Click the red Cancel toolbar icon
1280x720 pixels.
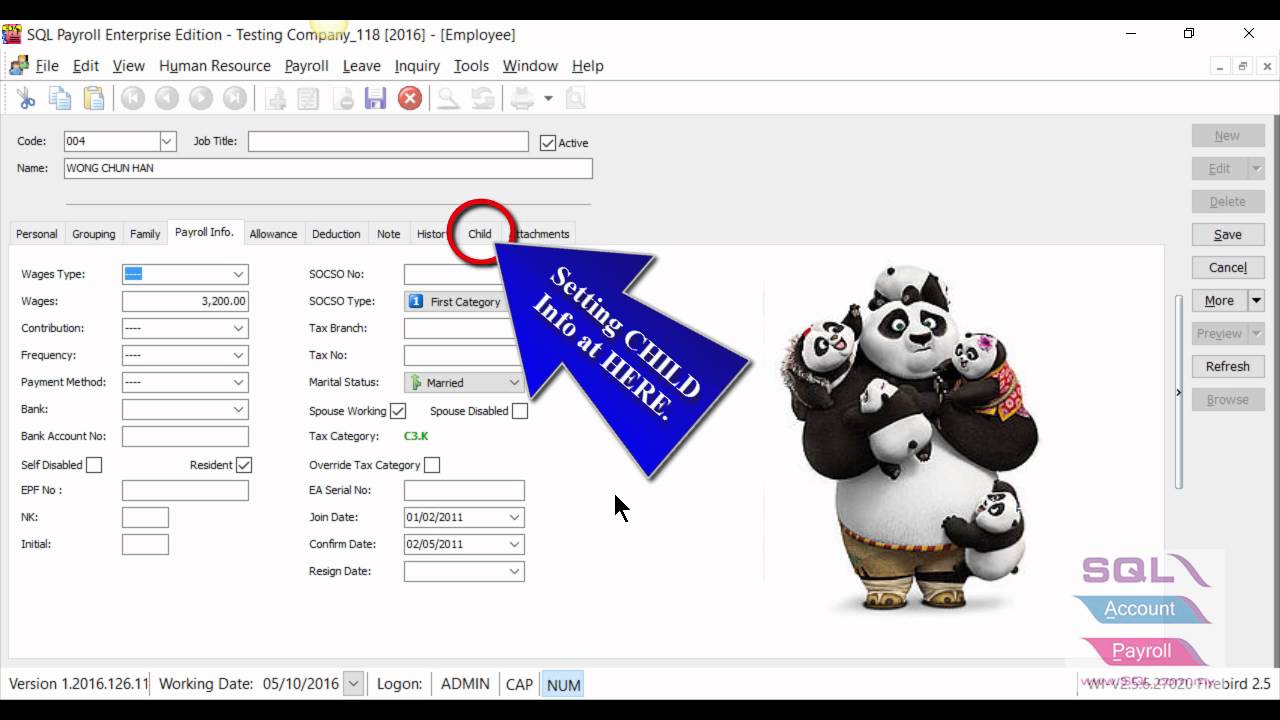pyautogui.click(x=409, y=98)
